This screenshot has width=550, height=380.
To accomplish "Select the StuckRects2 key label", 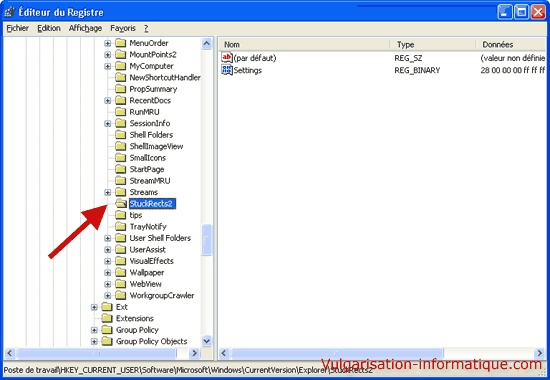I will [152, 204].
